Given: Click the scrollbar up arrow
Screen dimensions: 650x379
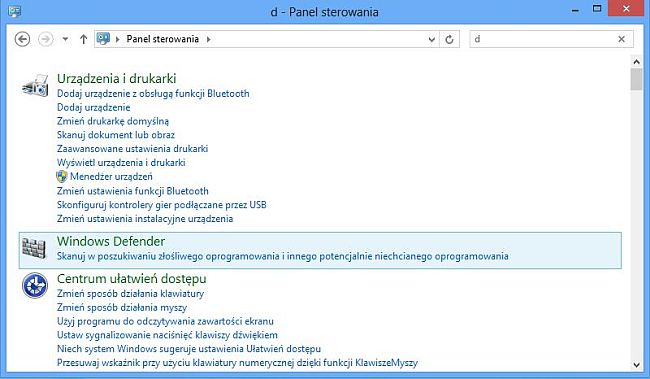Looking at the screenshot, I should click(636, 62).
